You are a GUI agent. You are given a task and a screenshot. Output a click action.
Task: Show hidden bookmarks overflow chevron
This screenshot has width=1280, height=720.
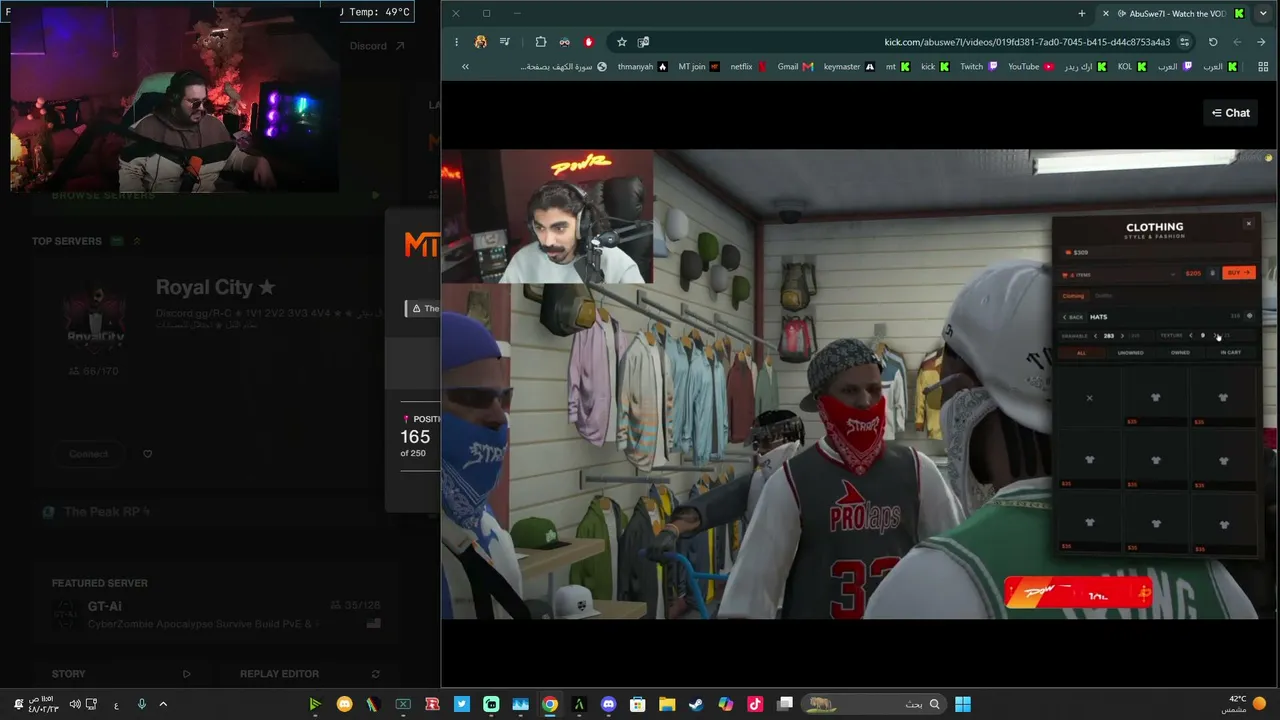coord(465,67)
